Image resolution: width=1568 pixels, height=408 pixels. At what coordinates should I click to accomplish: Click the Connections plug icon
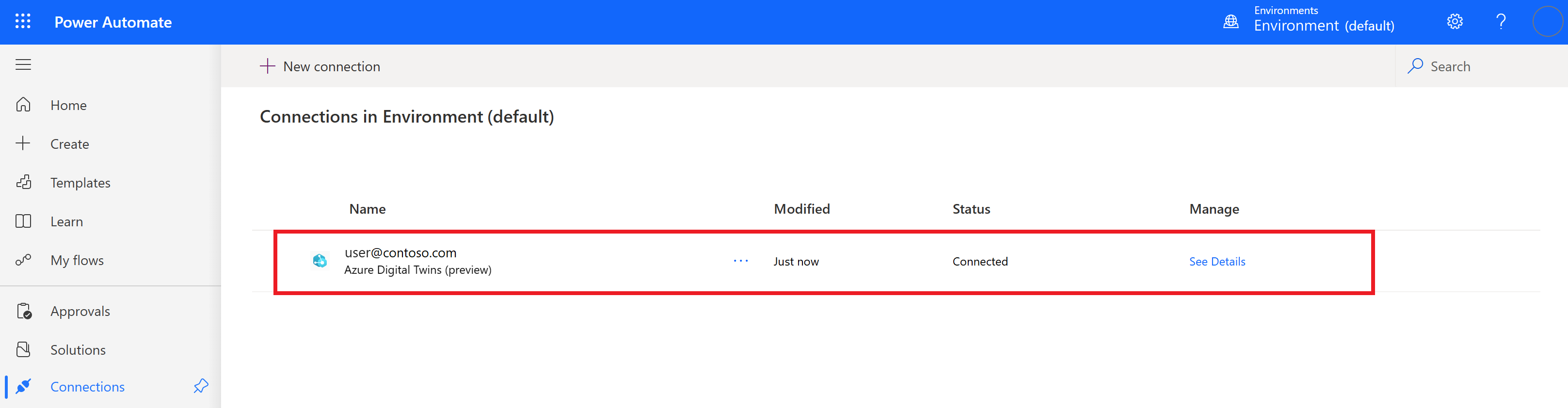pyautogui.click(x=23, y=386)
